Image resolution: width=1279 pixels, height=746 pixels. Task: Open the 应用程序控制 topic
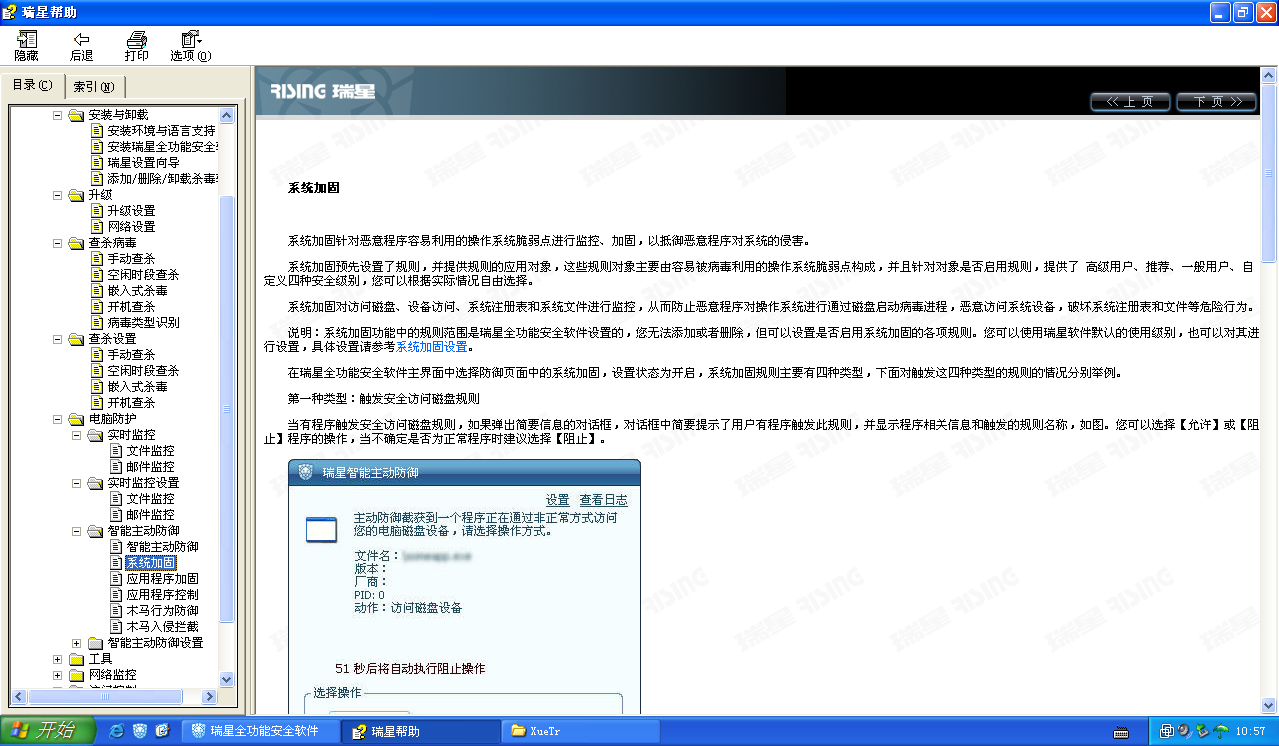tap(162, 595)
